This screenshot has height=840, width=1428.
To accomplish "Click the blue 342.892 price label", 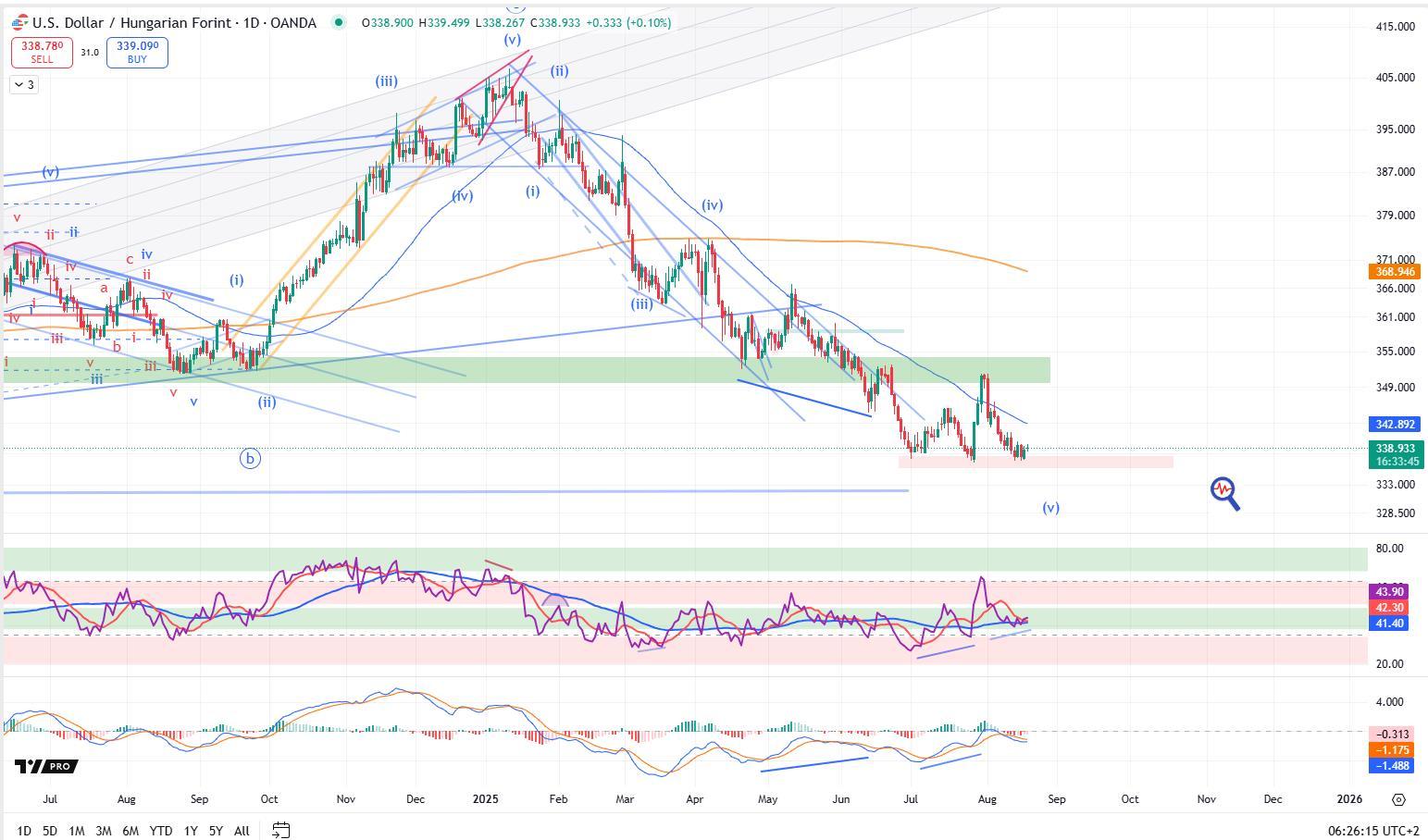I will (x=1396, y=425).
